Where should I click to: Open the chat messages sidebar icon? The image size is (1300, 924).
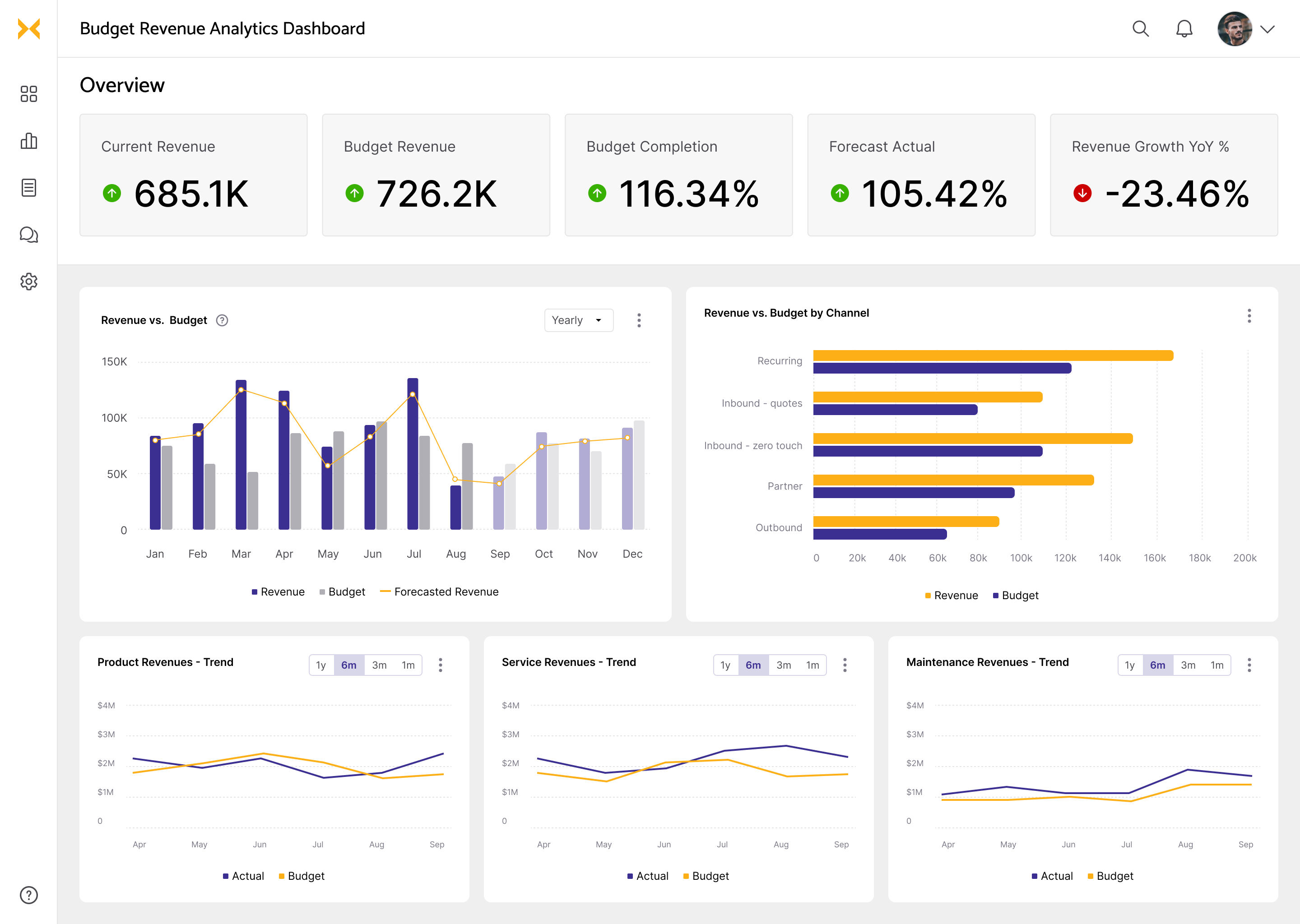coord(28,235)
